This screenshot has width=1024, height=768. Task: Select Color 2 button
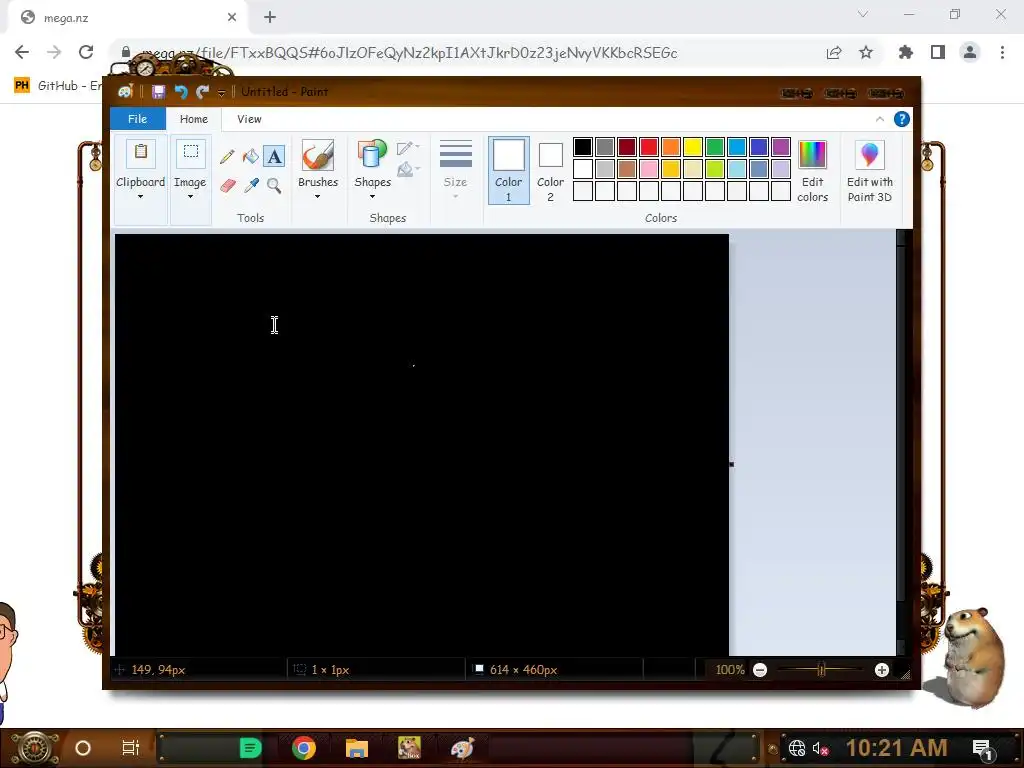point(550,170)
